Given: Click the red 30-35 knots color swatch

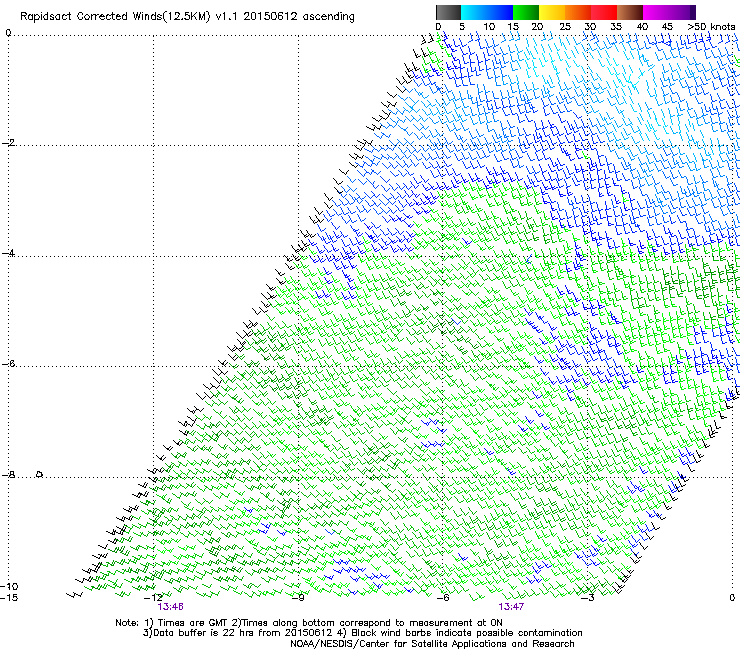Looking at the screenshot, I should tap(604, 12).
